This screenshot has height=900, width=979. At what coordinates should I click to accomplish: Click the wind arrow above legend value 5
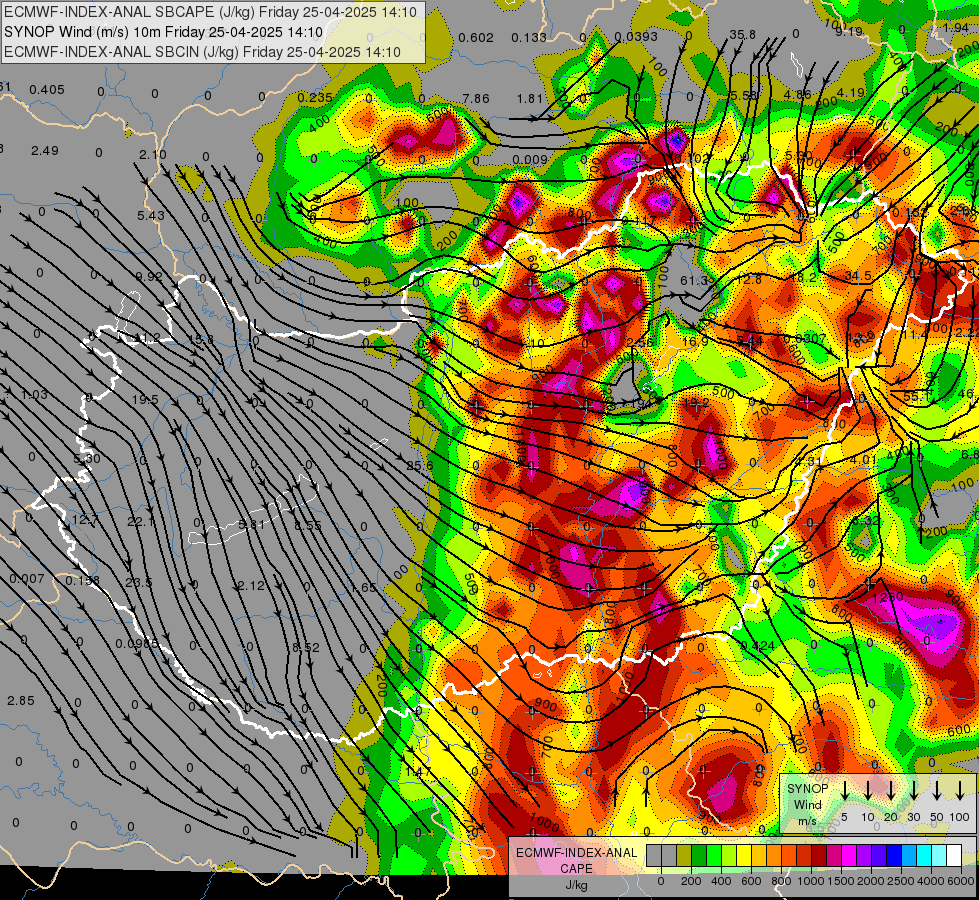pos(845,792)
